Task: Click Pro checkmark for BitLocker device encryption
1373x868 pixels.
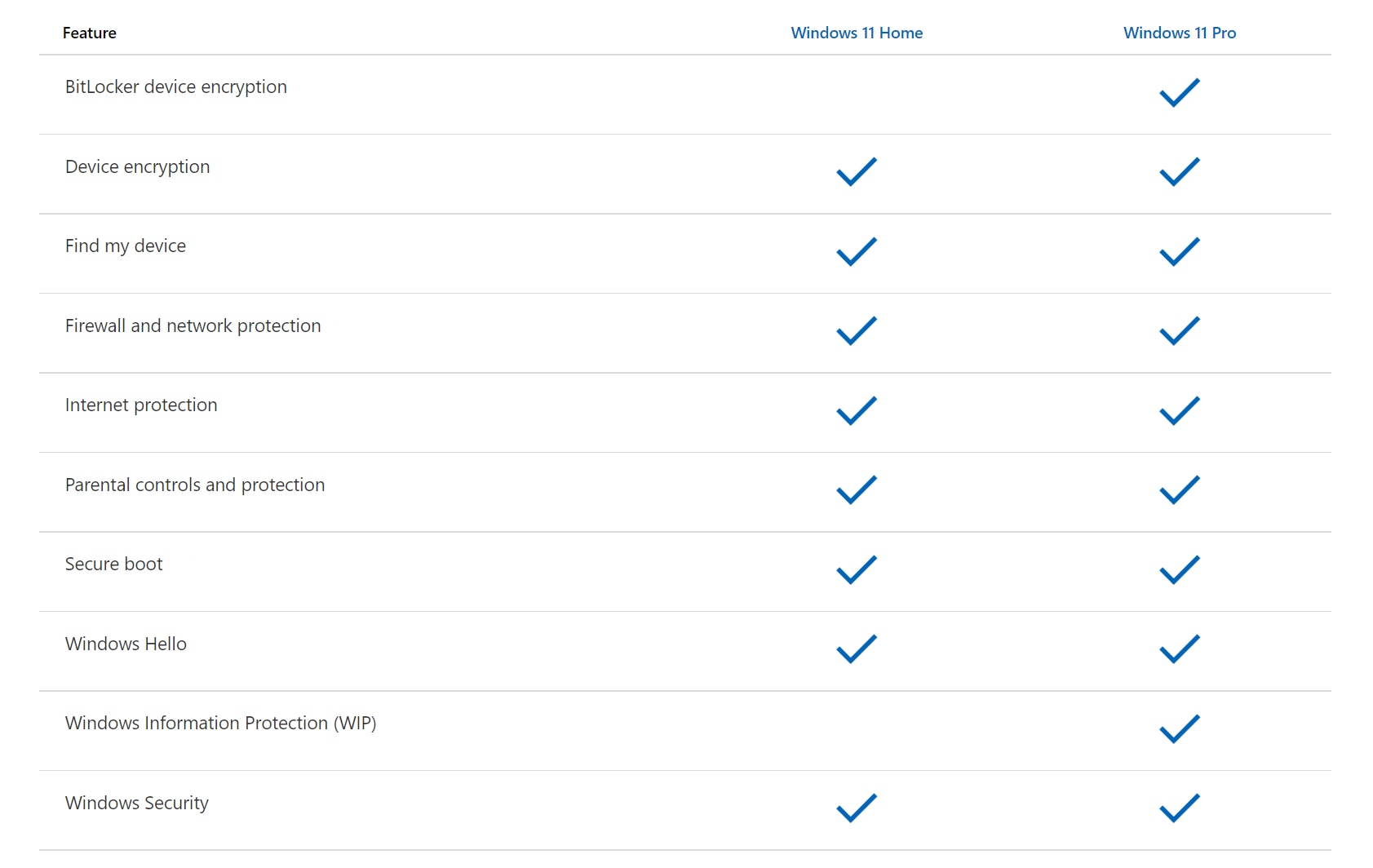Action: [1180, 92]
